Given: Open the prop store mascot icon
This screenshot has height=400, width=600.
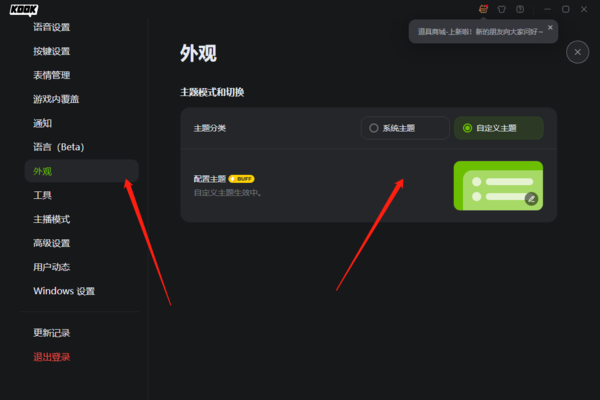Looking at the screenshot, I should (x=483, y=9).
